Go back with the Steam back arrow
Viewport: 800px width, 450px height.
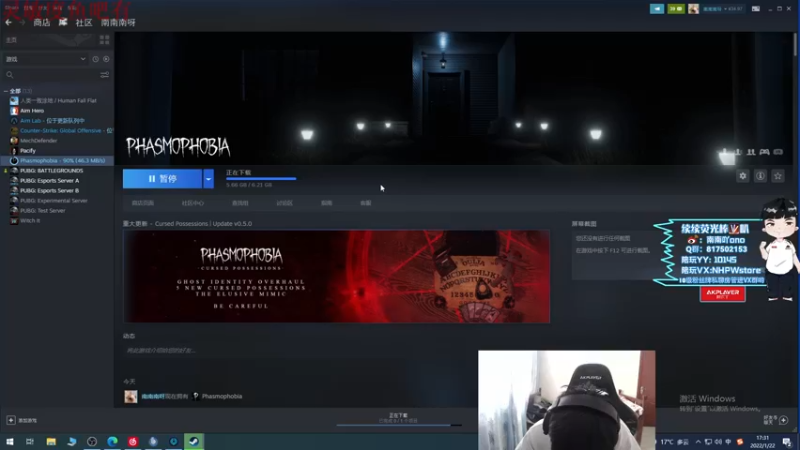point(8,22)
